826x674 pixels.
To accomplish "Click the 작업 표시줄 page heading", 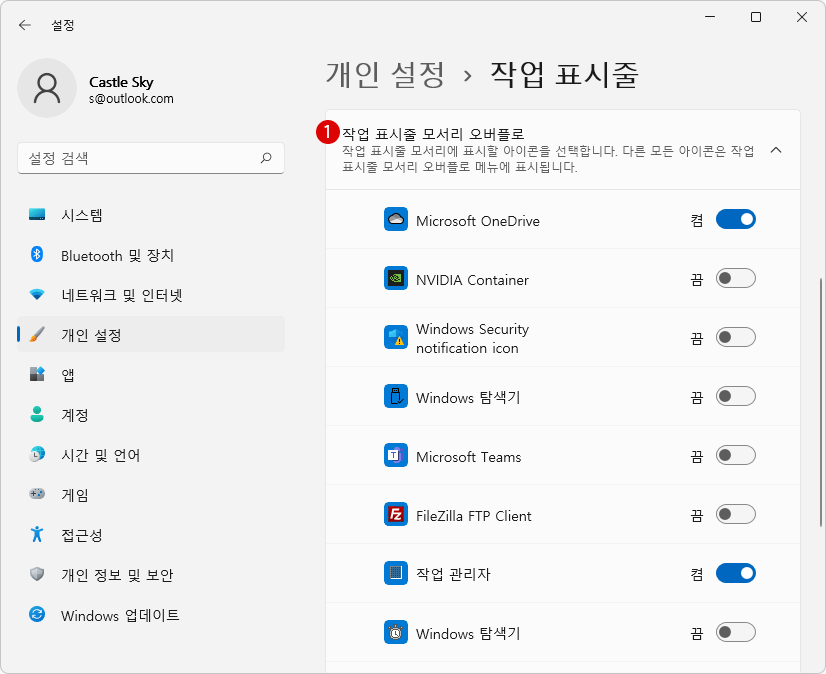I will [564, 74].
